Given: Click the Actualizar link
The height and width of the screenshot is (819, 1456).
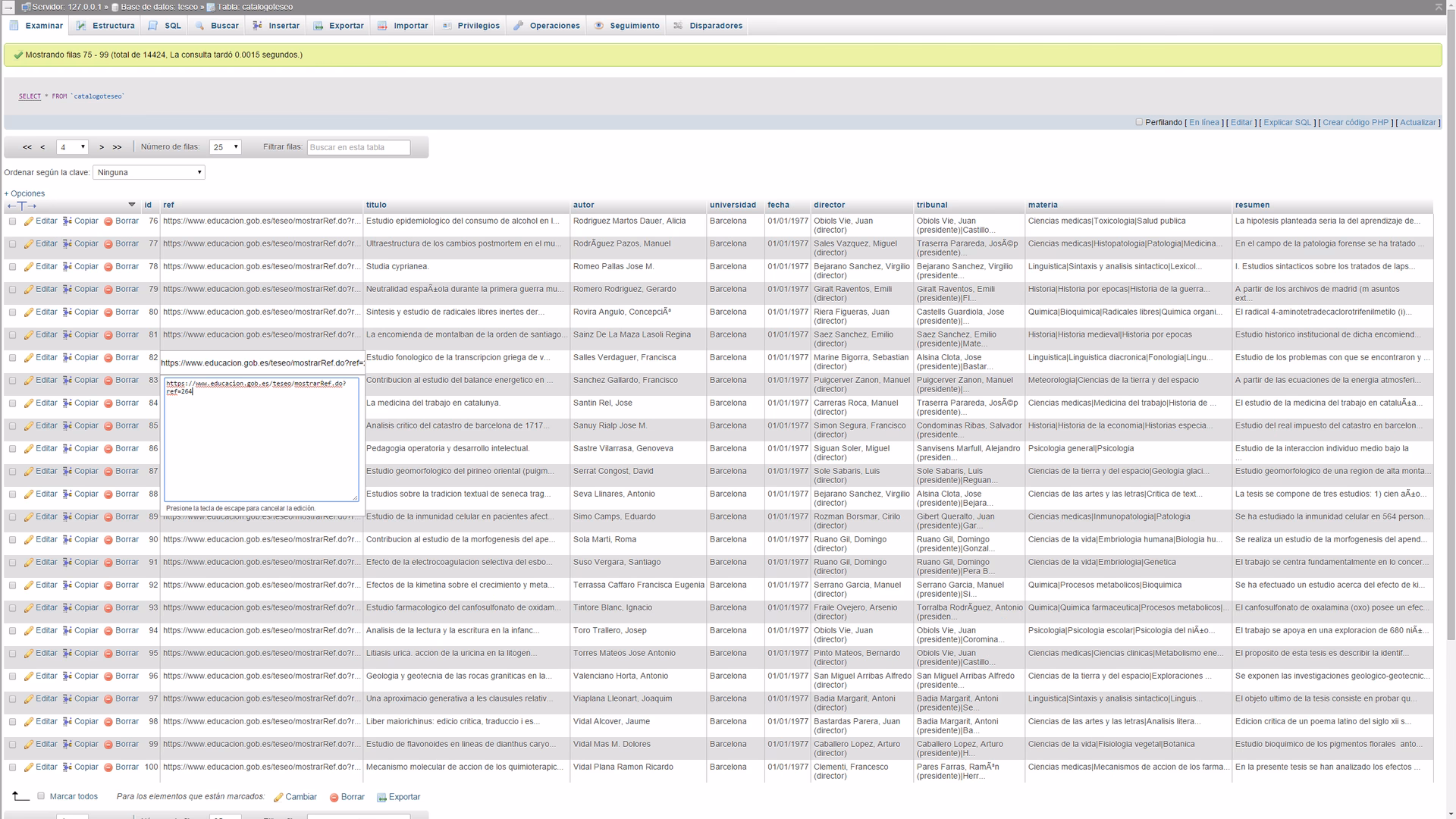Looking at the screenshot, I should click(1418, 122).
